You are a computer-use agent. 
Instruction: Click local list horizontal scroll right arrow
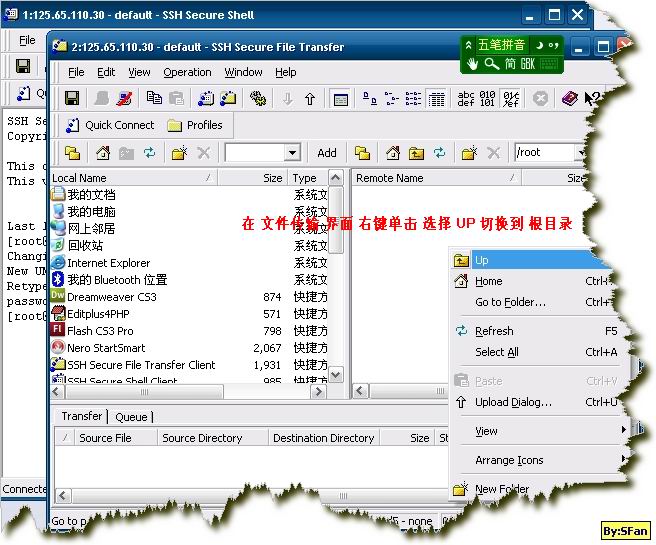318,392
